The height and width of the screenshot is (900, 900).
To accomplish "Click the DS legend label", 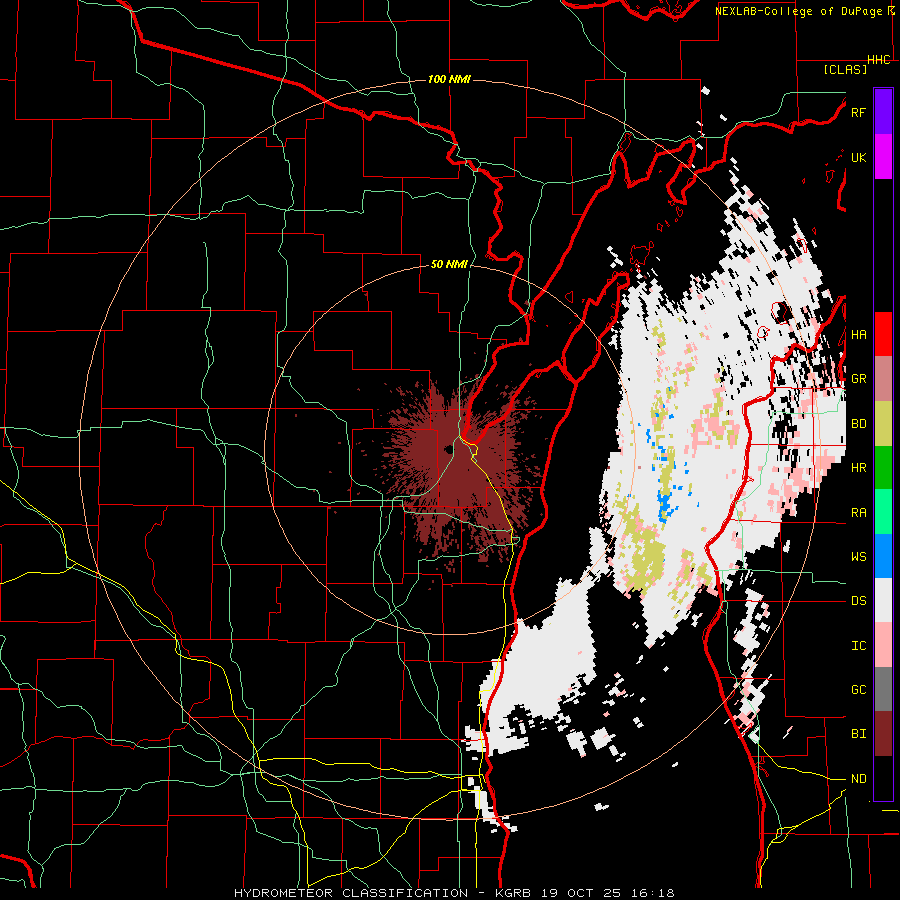I will tap(858, 601).
